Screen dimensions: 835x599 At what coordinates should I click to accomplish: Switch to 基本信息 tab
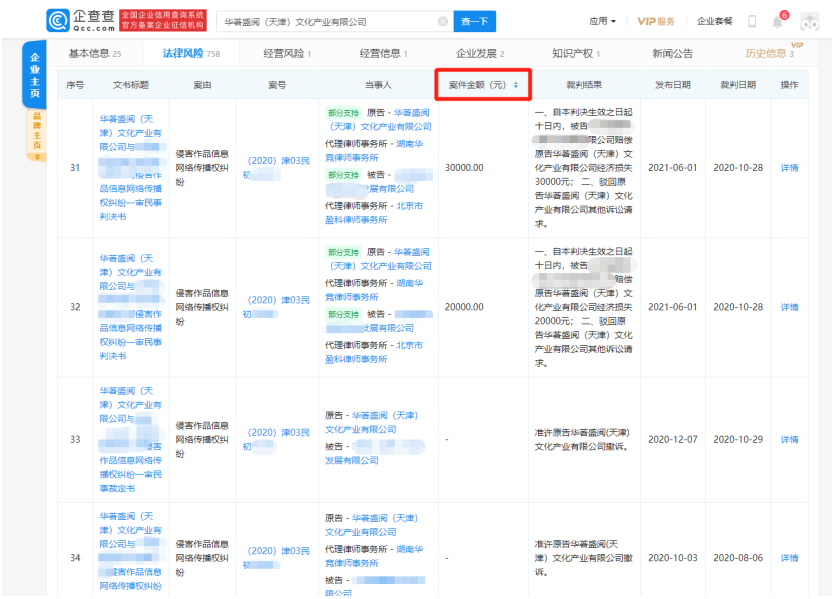[95, 53]
